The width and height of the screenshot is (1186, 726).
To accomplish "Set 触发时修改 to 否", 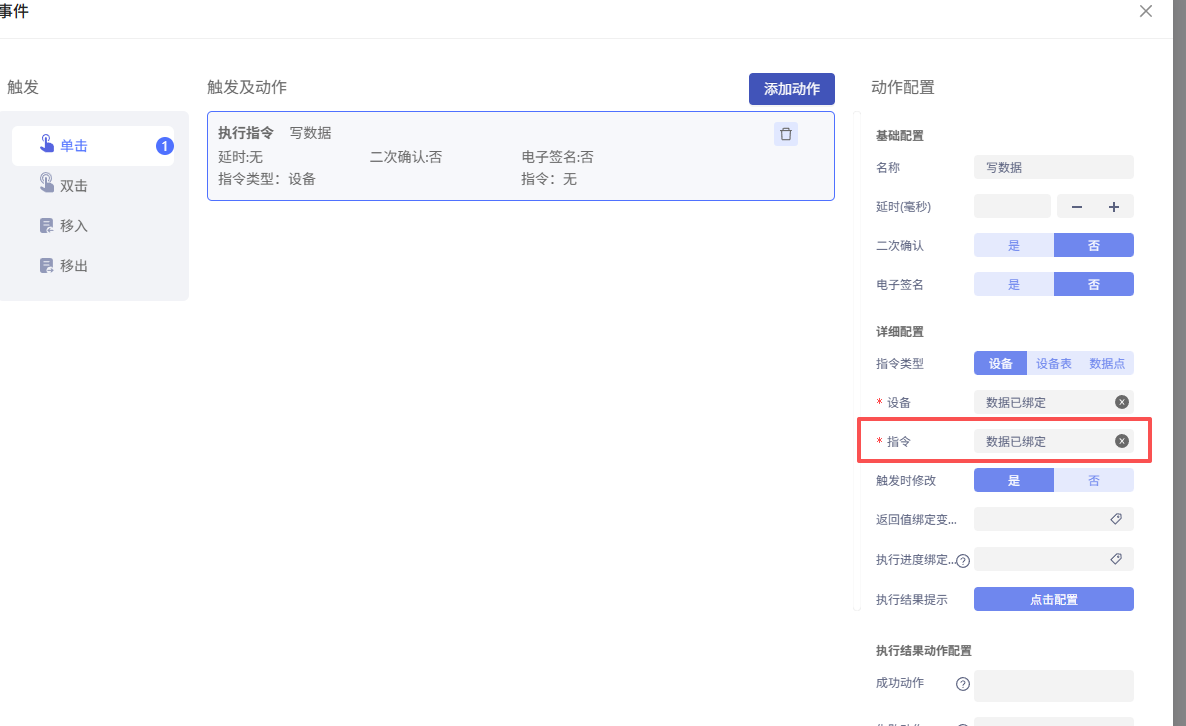I will tap(1093, 480).
